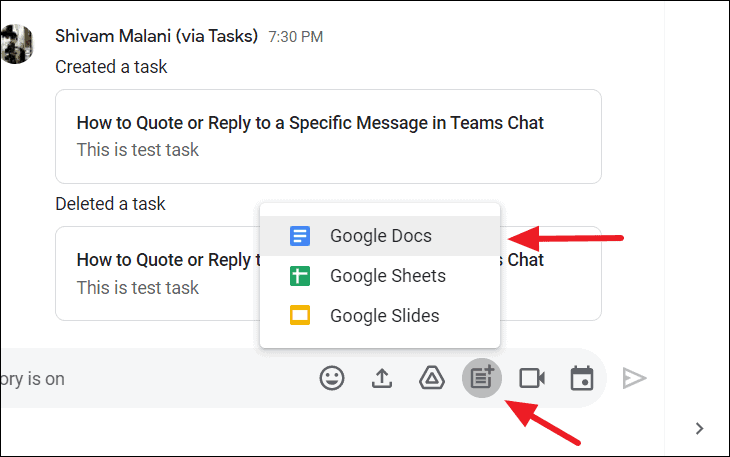Click the sender name Shivam Malani
This screenshot has width=730, height=457.
(156, 36)
